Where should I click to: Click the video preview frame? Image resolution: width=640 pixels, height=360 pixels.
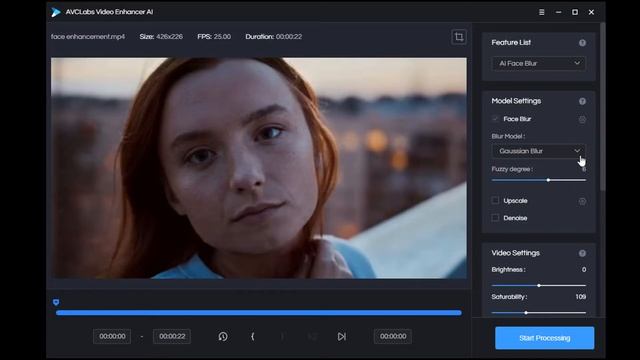(x=259, y=168)
